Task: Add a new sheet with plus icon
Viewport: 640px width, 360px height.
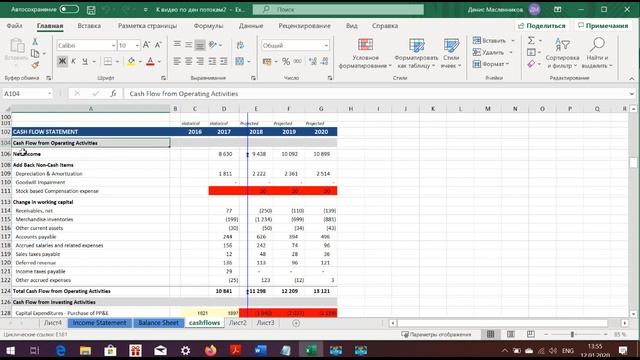Action: tap(296, 323)
